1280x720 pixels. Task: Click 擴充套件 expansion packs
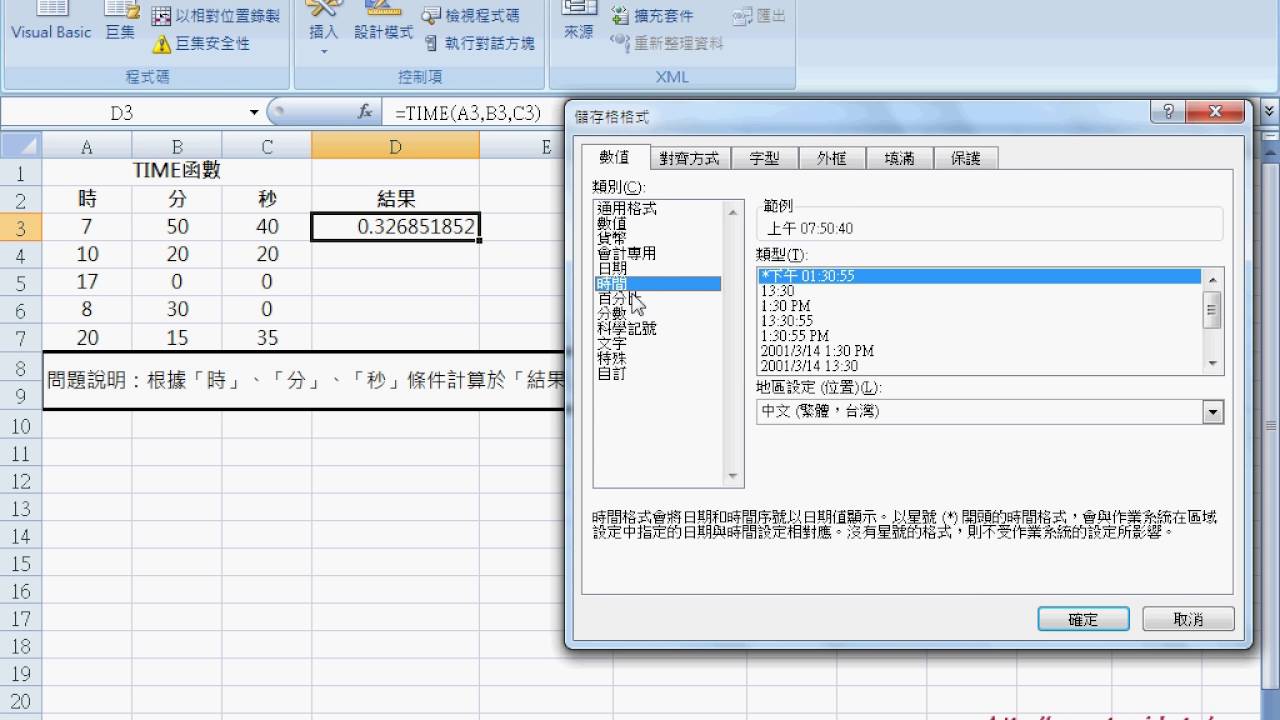click(x=651, y=16)
